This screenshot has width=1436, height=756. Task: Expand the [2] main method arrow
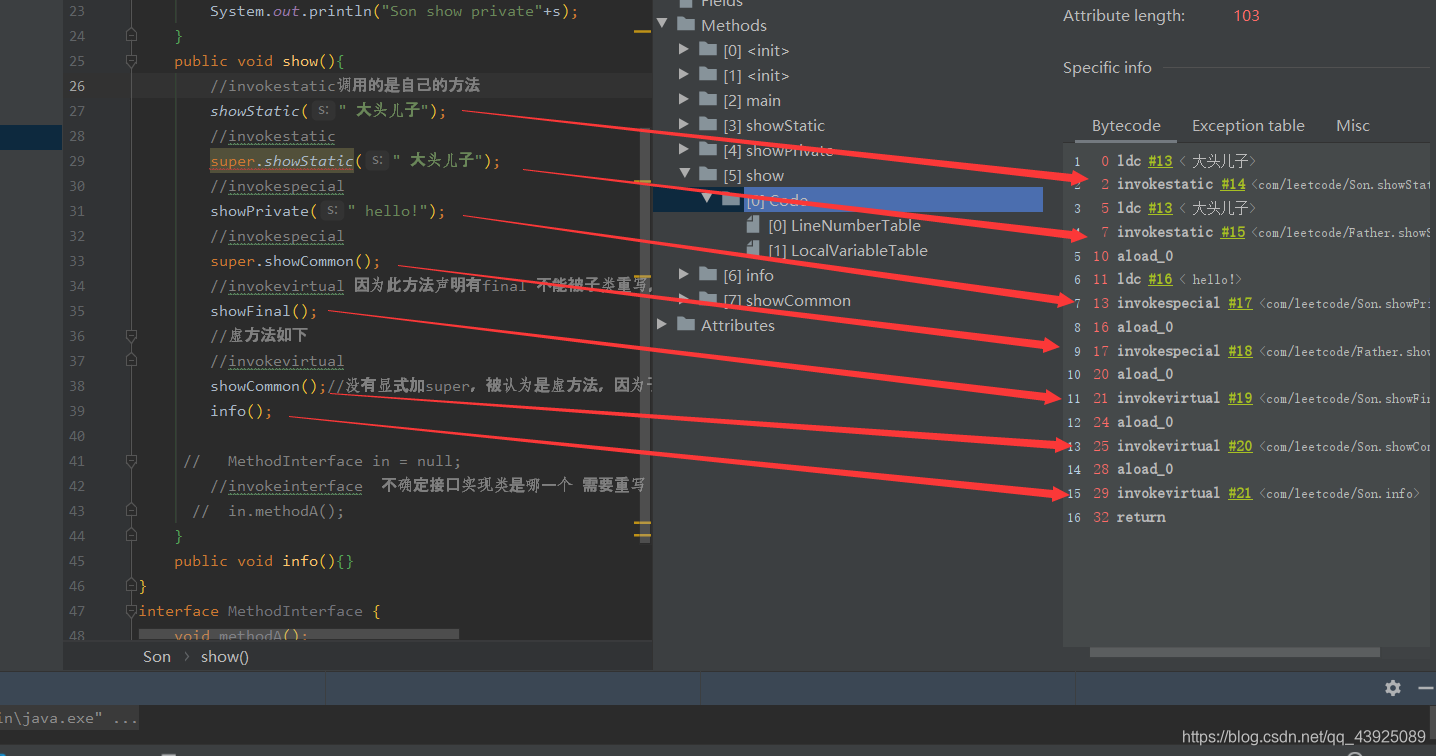[x=684, y=100]
